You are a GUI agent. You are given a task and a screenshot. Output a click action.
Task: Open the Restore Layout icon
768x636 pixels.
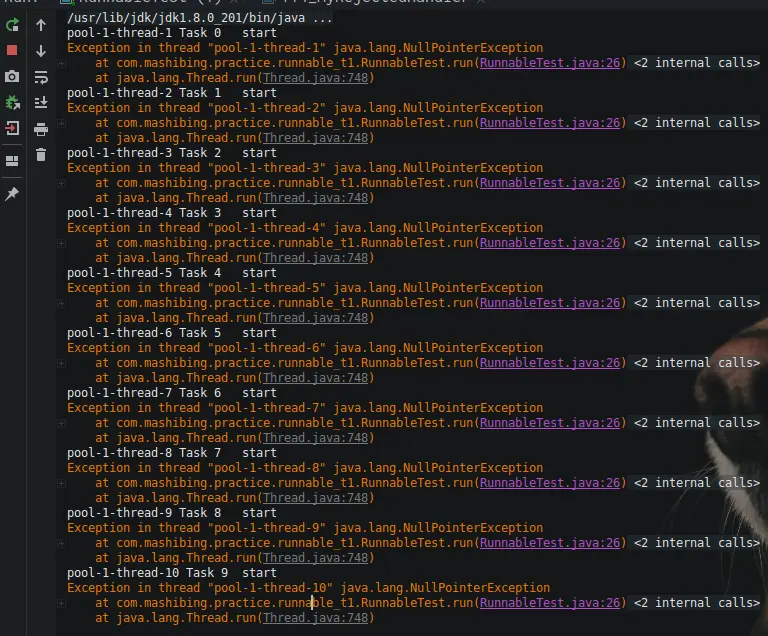coord(12,160)
